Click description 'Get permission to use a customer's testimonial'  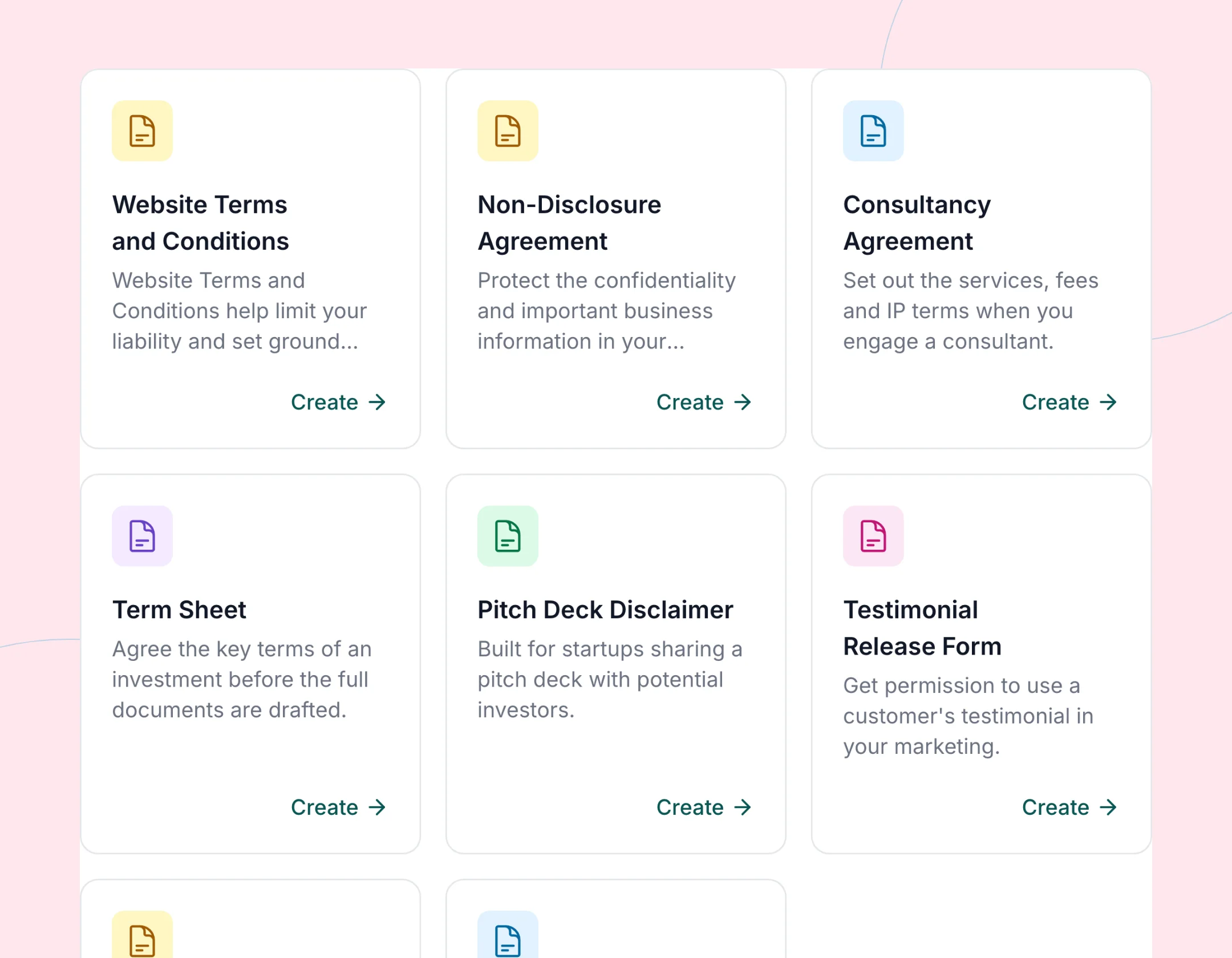[968, 716]
